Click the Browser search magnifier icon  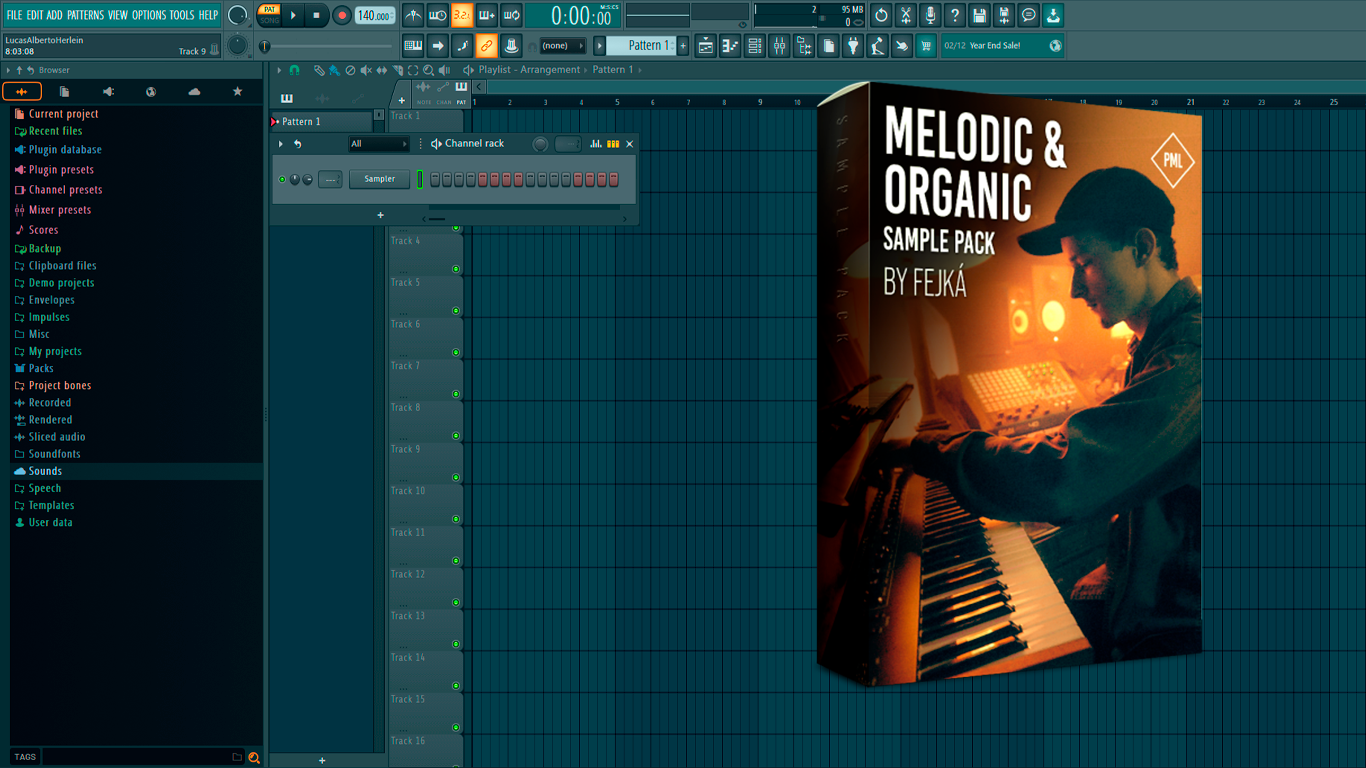[254, 758]
